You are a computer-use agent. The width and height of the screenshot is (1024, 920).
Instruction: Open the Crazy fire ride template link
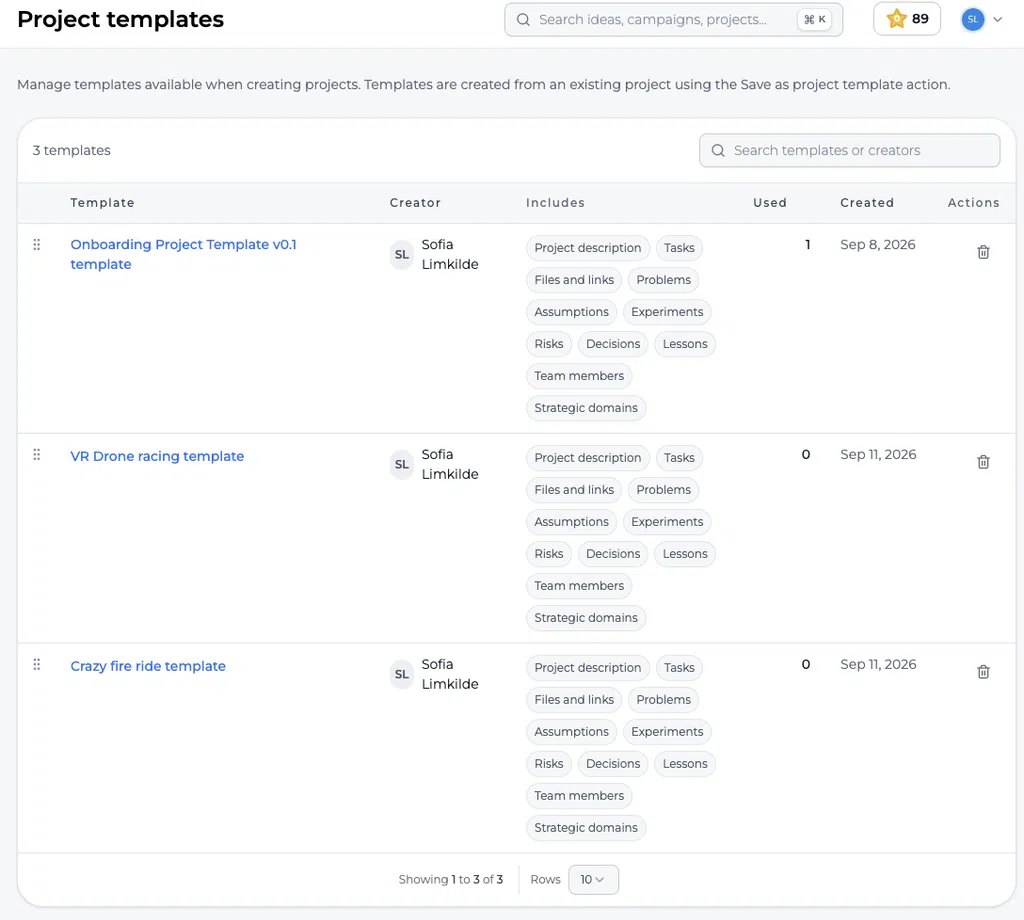pyautogui.click(x=148, y=666)
